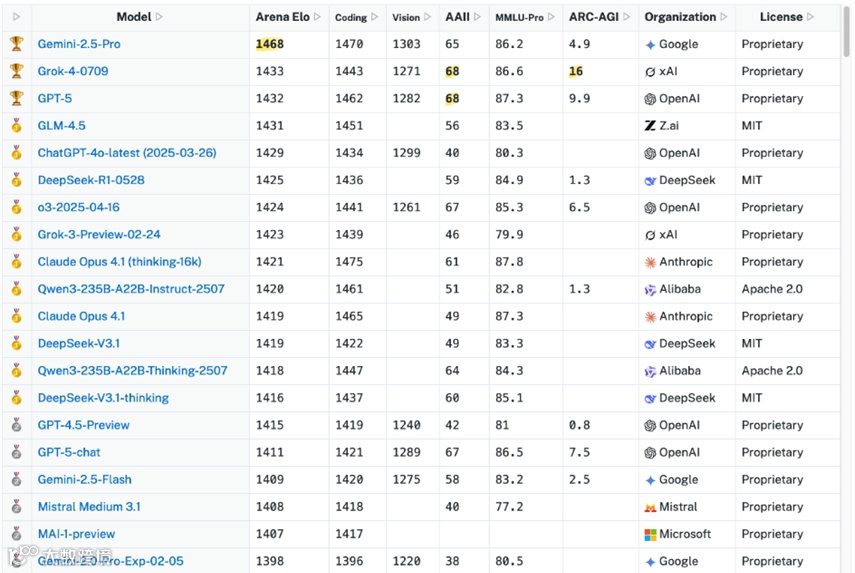Open the GPT-5-chat model link
The width and height of the screenshot is (855, 573).
coord(69,452)
